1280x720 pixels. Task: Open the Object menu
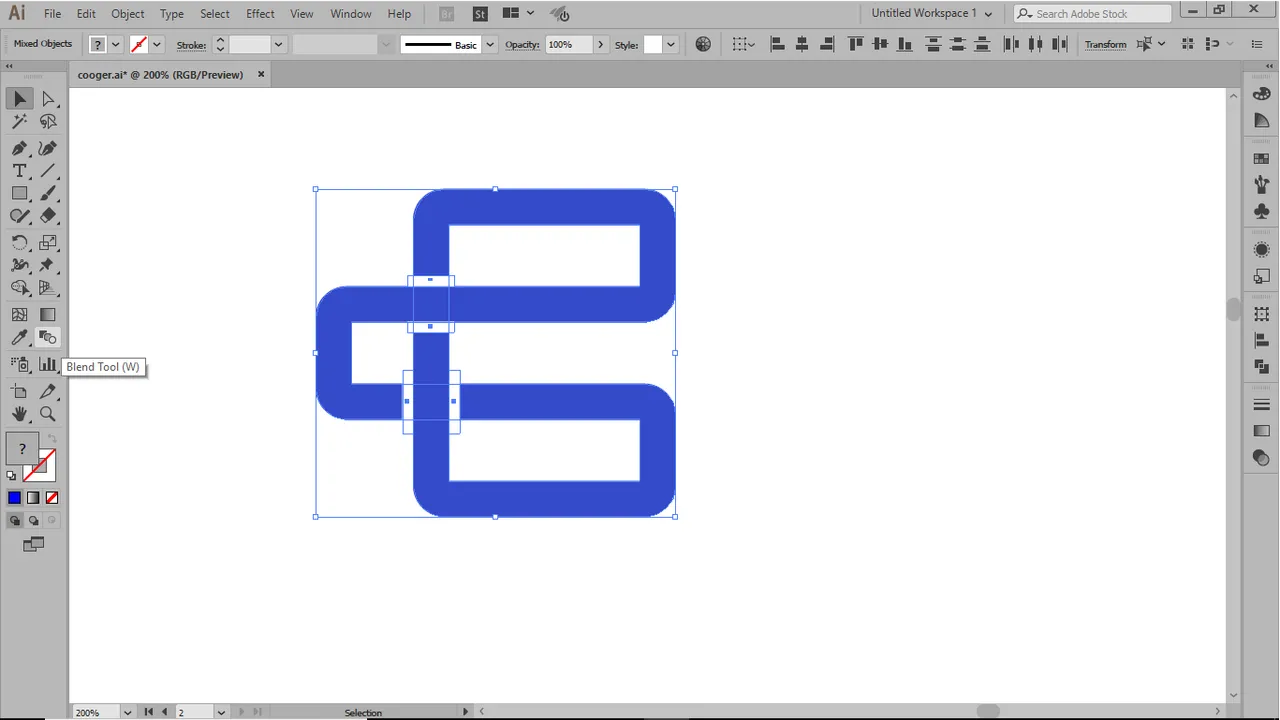click(128, 14)
